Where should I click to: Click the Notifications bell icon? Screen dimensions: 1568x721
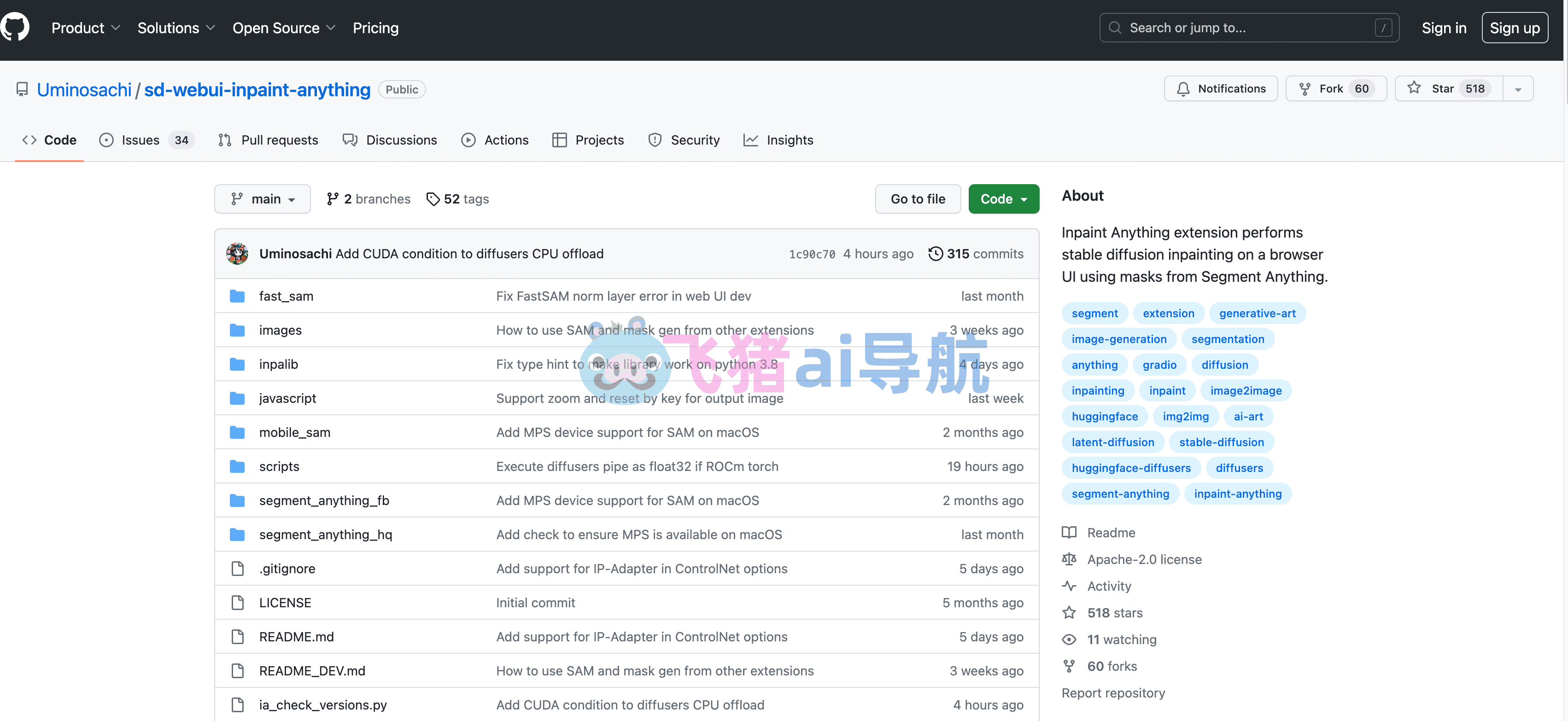(x=1183, y=89)
